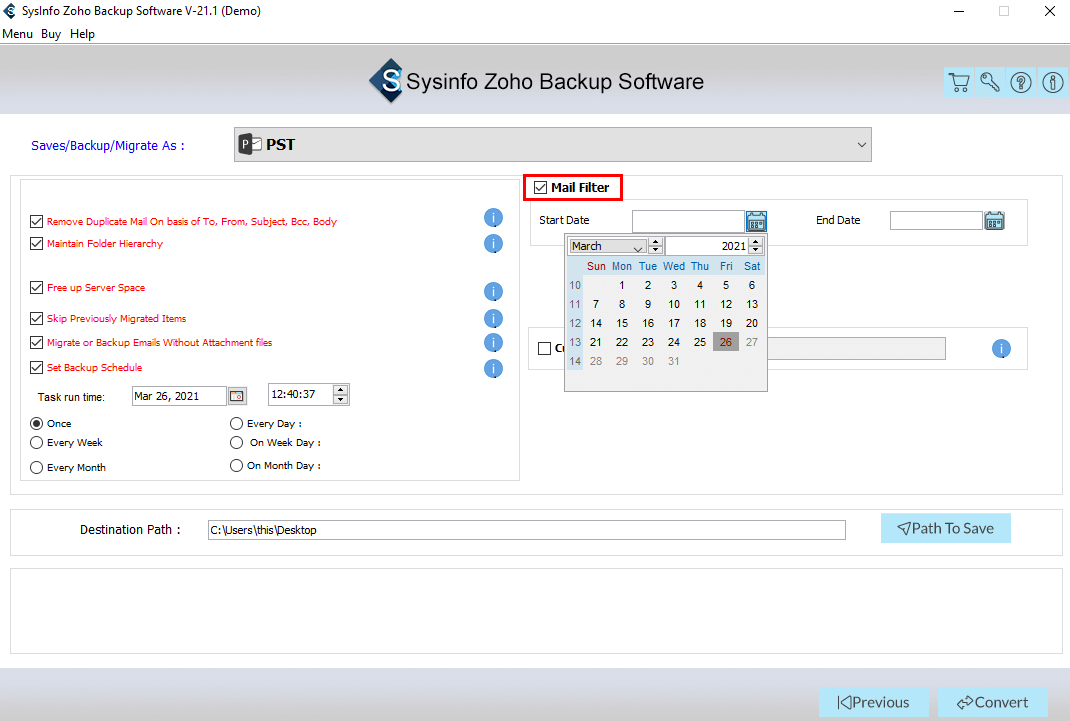Select Every Month schedule option
The image size is (1070, 721).
coord(37,468)
